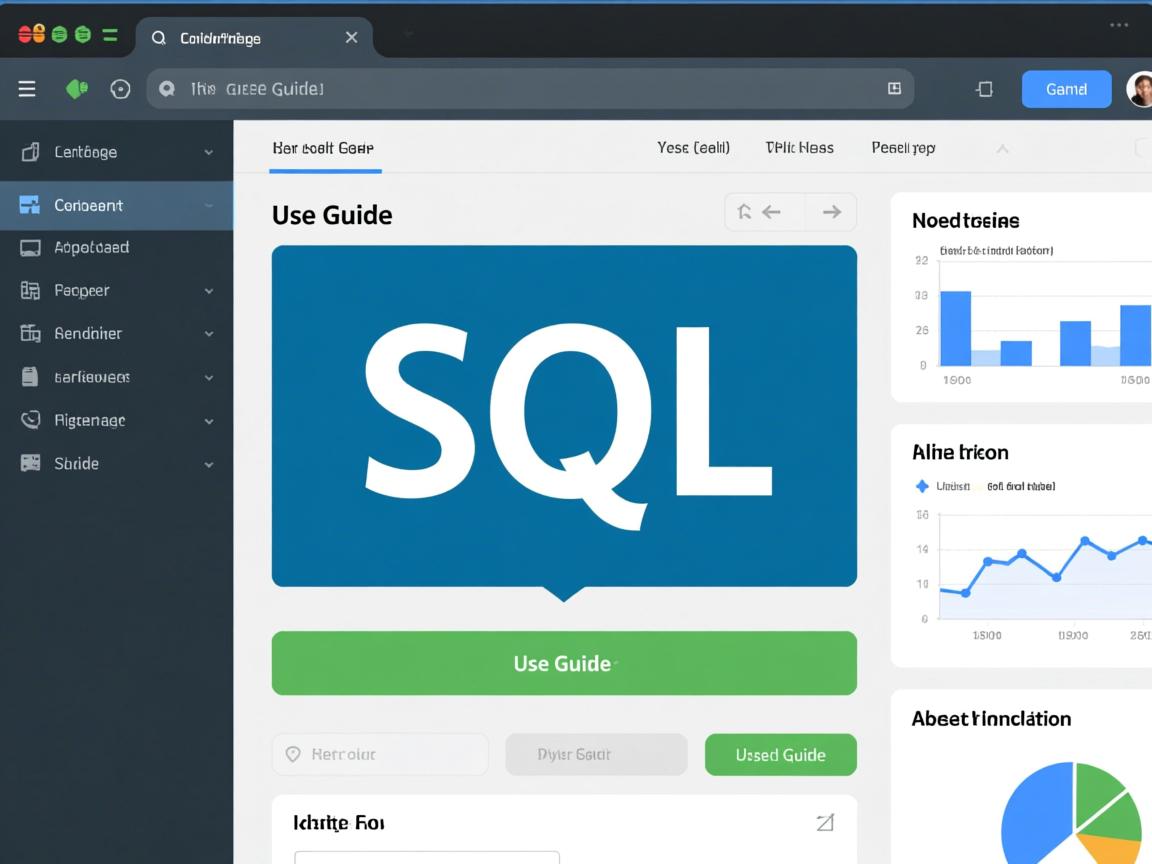Select the TPlit Hess navigation item
The height and width of the screenshot is (864, 1152).
point(799,147)
